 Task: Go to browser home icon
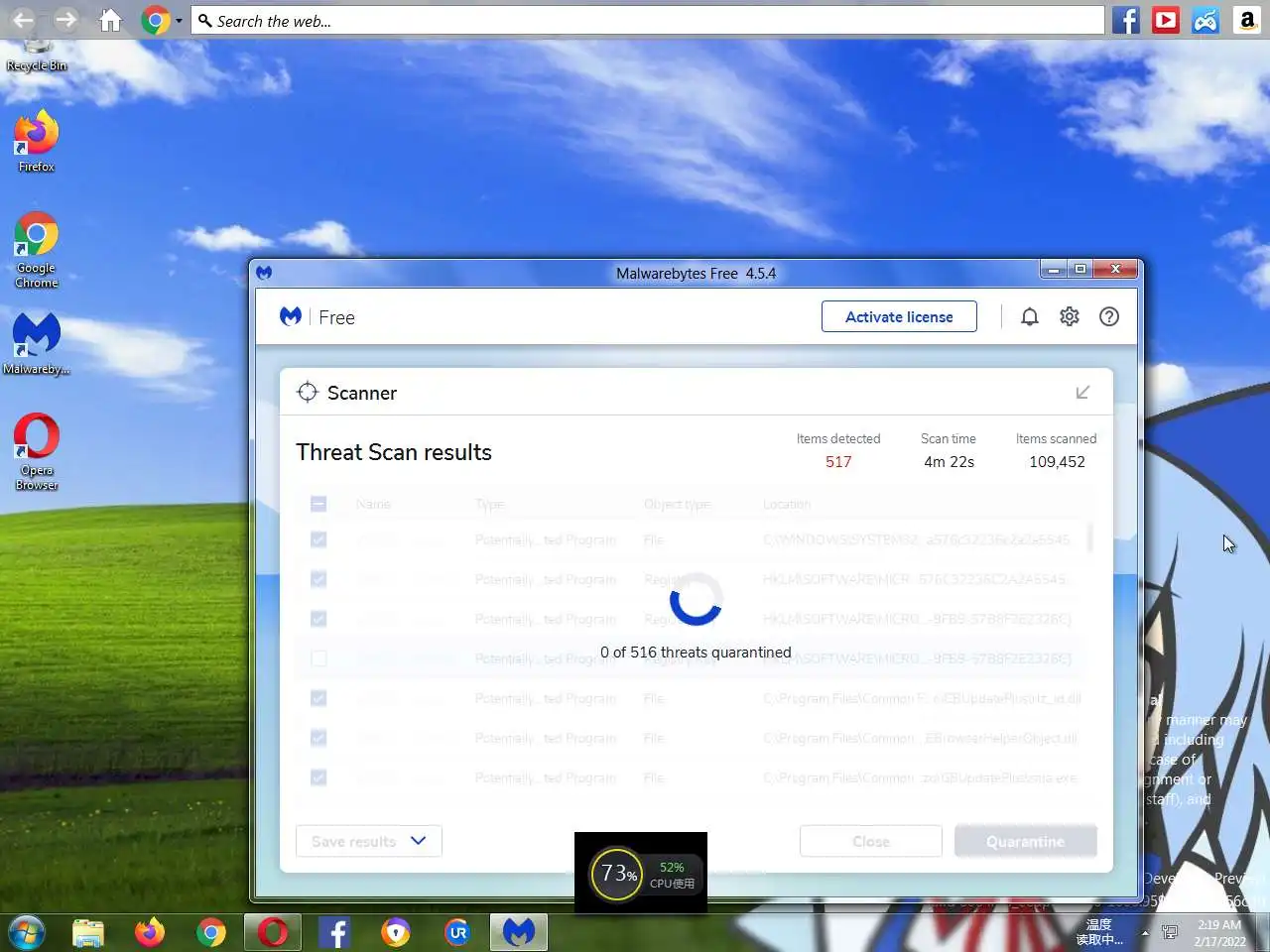(x=110, y=20)
